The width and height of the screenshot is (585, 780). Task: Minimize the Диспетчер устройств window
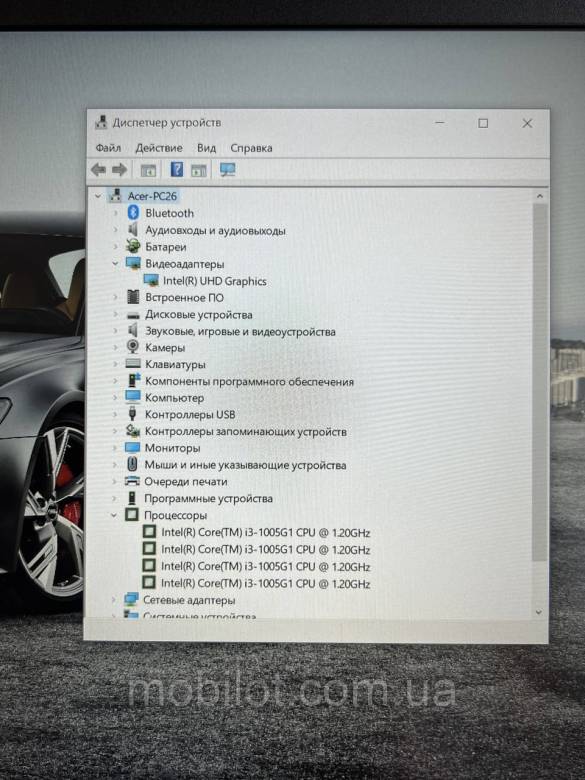point(440,123)
